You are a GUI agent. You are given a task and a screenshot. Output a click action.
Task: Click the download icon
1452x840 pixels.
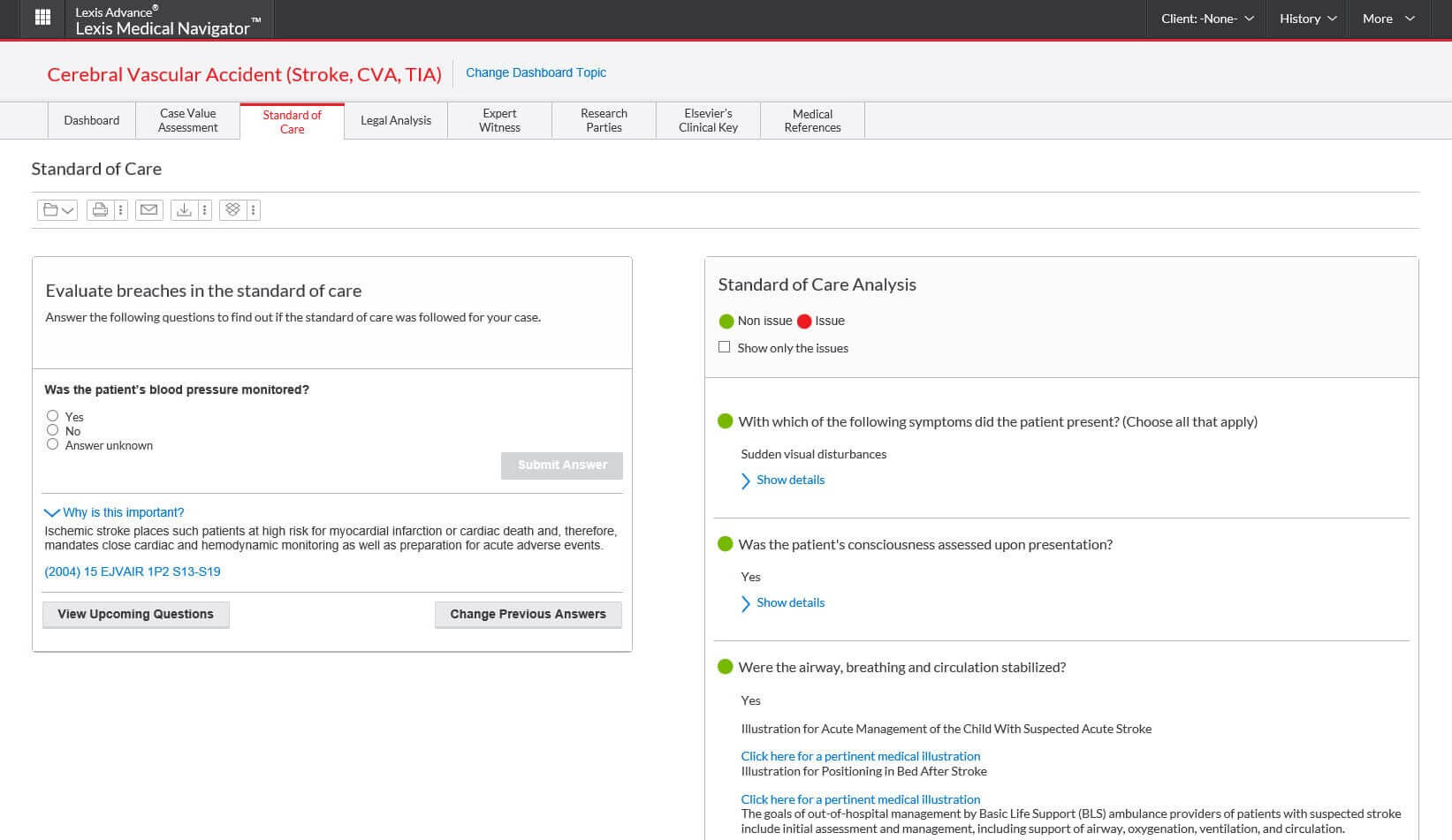pos(184,210)
